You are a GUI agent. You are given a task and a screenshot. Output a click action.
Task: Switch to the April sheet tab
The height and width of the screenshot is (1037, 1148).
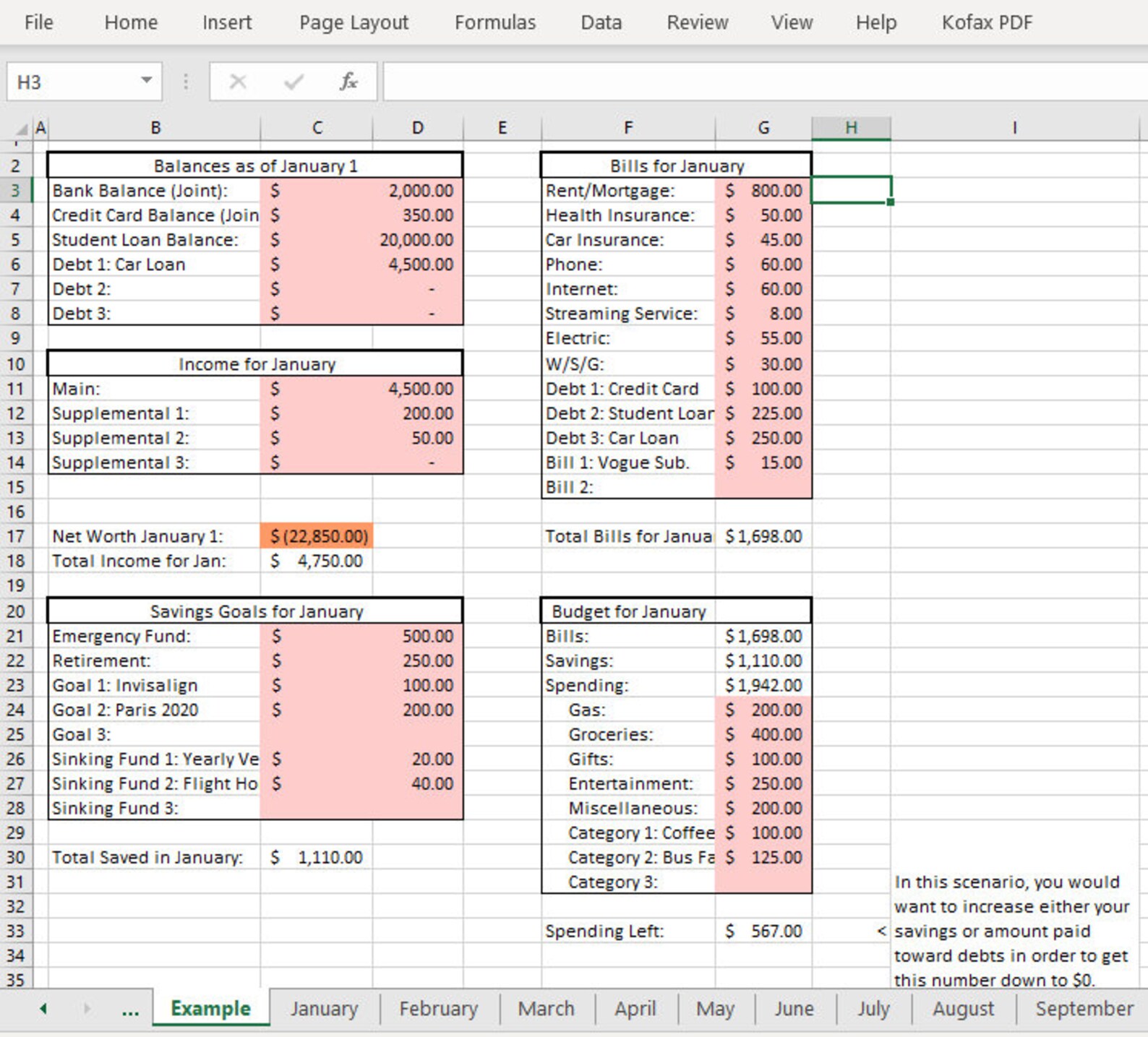click(x=635, y=1008)
